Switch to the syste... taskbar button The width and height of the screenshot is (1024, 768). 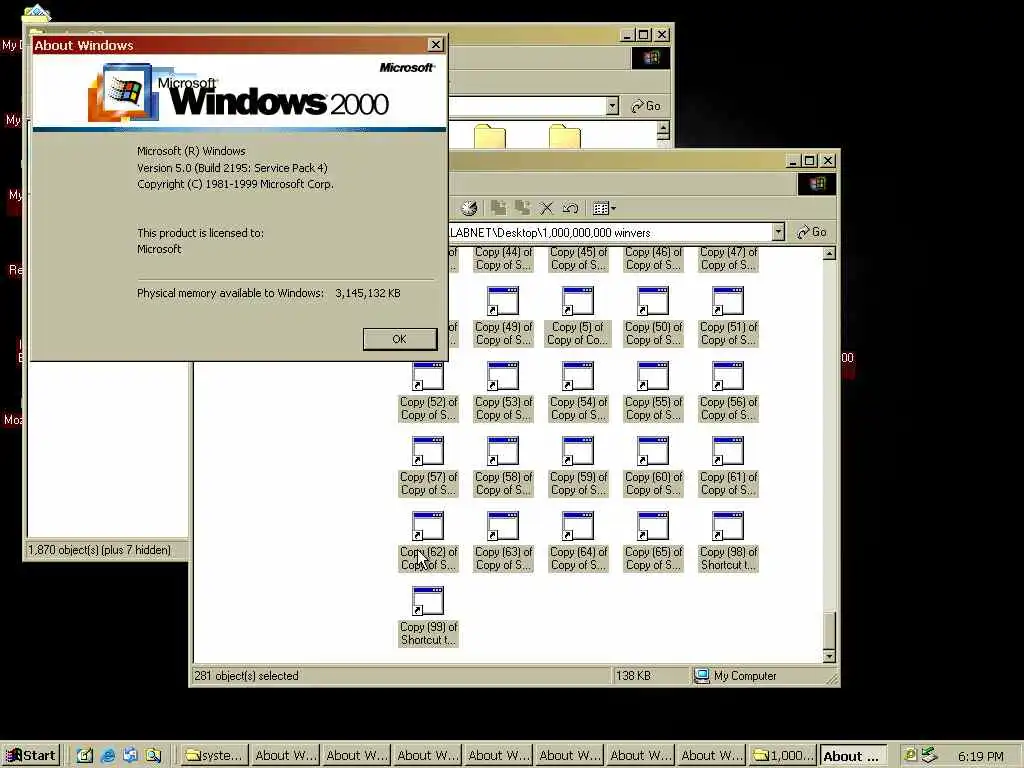tap(215, 756)
